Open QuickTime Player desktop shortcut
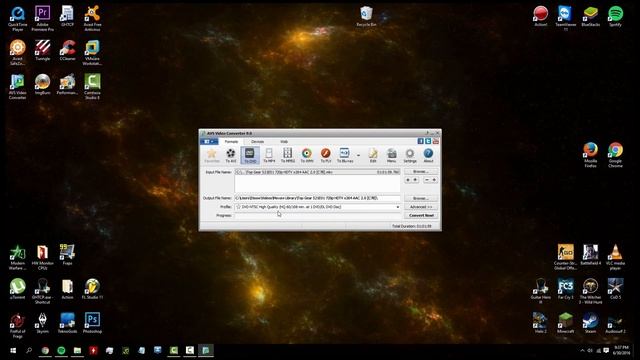The image size is (640, 360). pyautogui.click(x=18, y=18)
